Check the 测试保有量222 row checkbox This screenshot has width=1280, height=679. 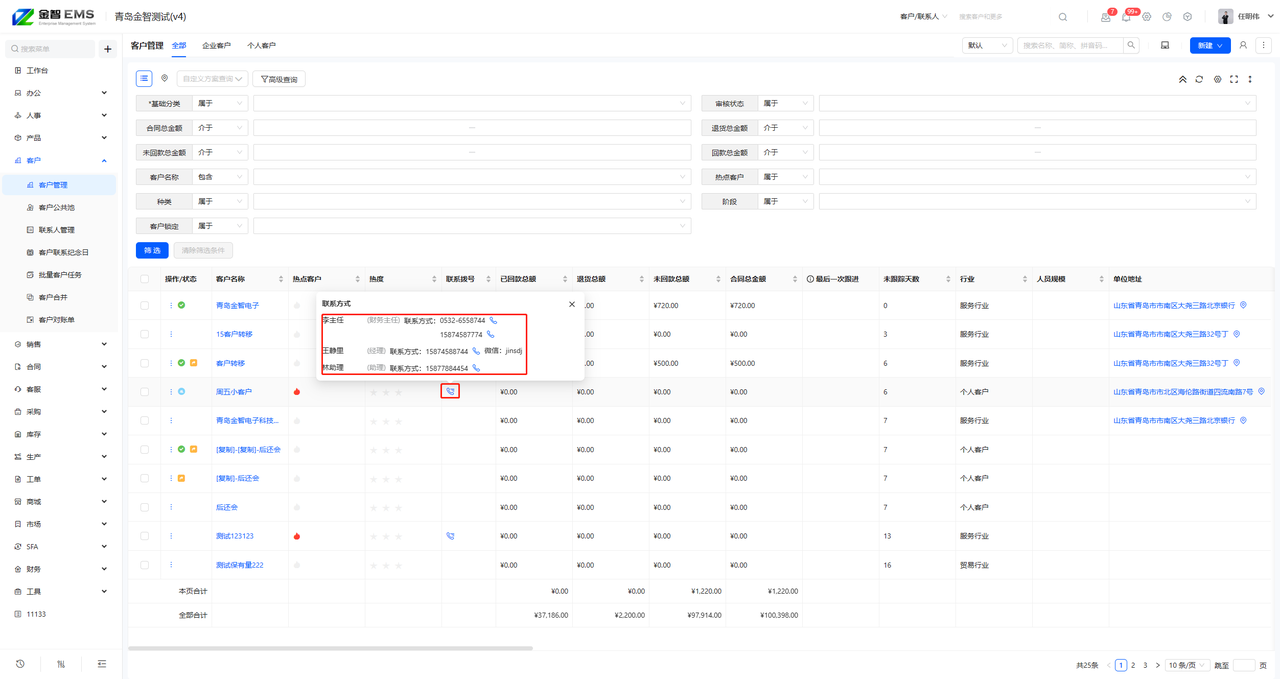145,565
